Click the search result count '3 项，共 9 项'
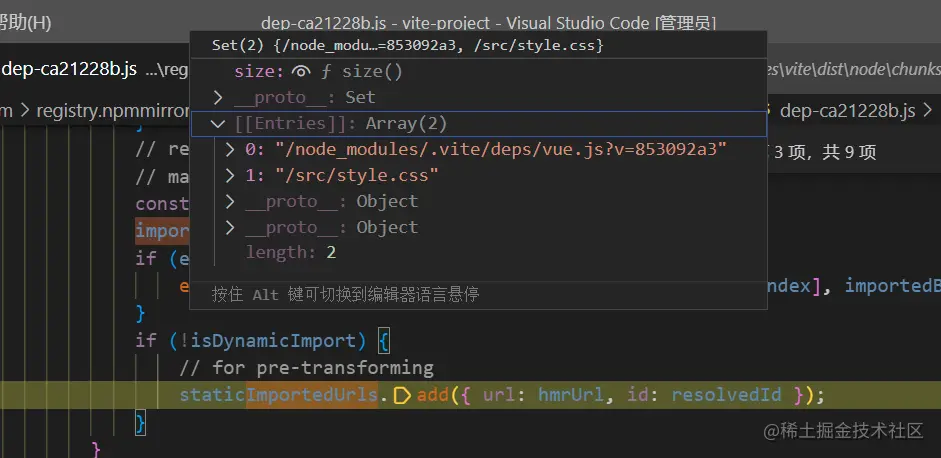The width and height of the screenshot is (941, 458). (825, 152)
